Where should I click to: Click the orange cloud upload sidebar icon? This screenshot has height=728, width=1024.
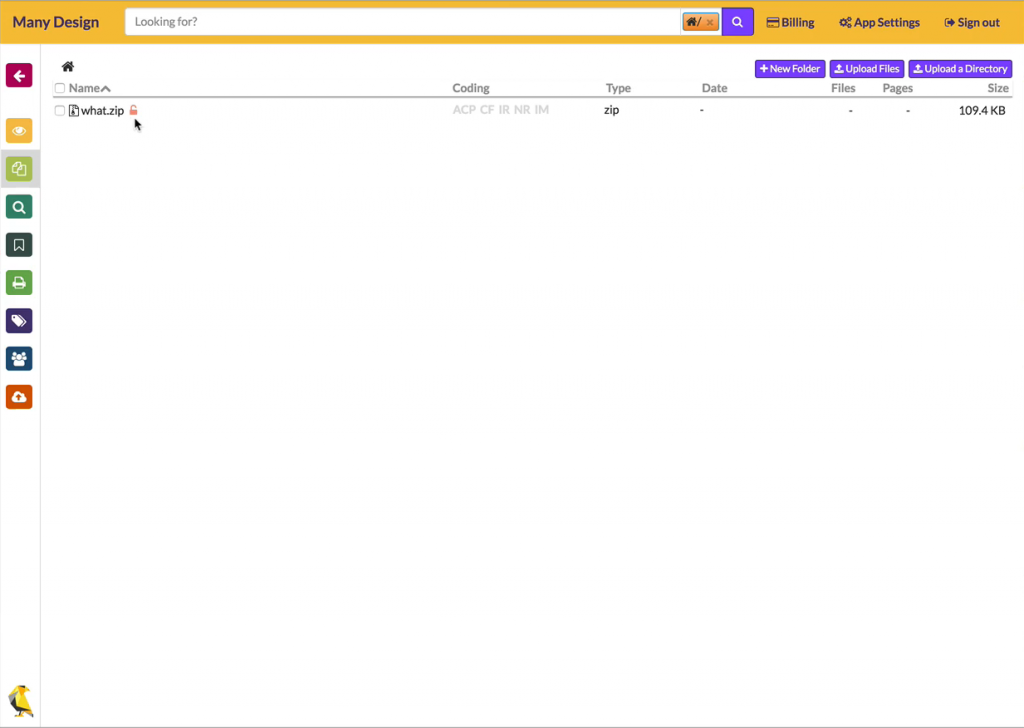click(x=19, y=397)
